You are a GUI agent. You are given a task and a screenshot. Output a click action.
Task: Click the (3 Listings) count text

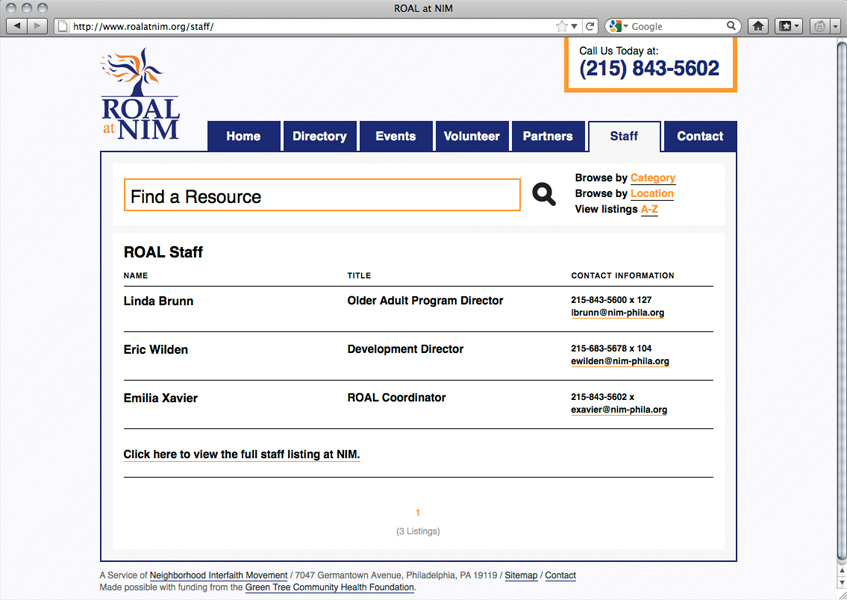[418, 531]
